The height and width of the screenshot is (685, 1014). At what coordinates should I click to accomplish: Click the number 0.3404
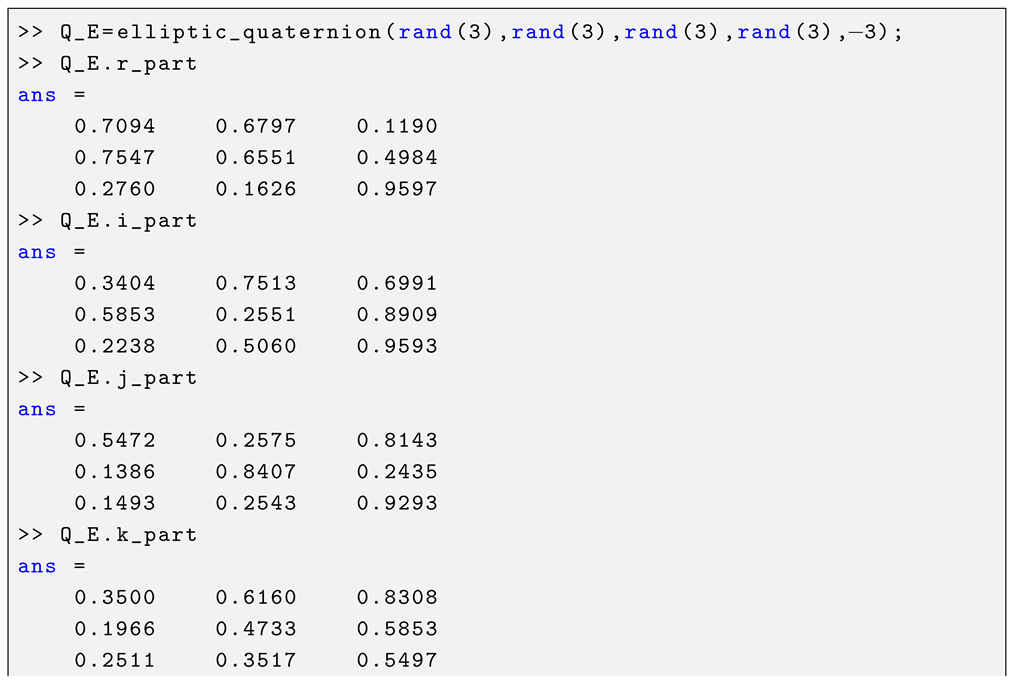pos(115,284)
